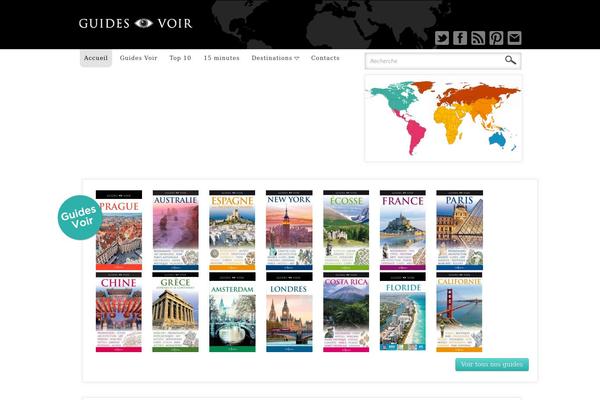The width and height of the screenshot is (600, 400).
Task: Open the Guides Voir menu item
Action: tap(139, 58)
